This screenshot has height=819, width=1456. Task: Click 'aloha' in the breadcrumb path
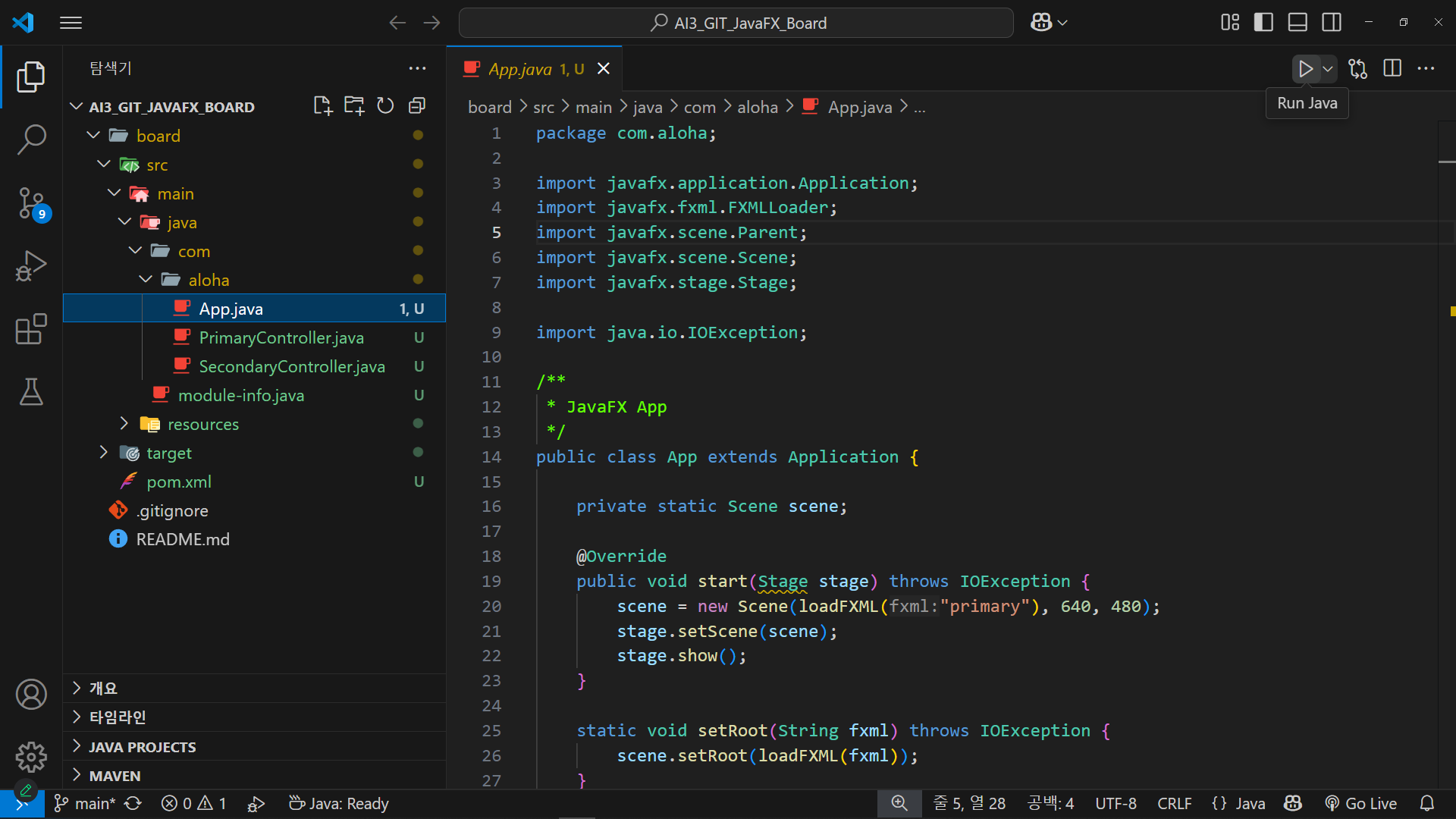pos(758,108)
